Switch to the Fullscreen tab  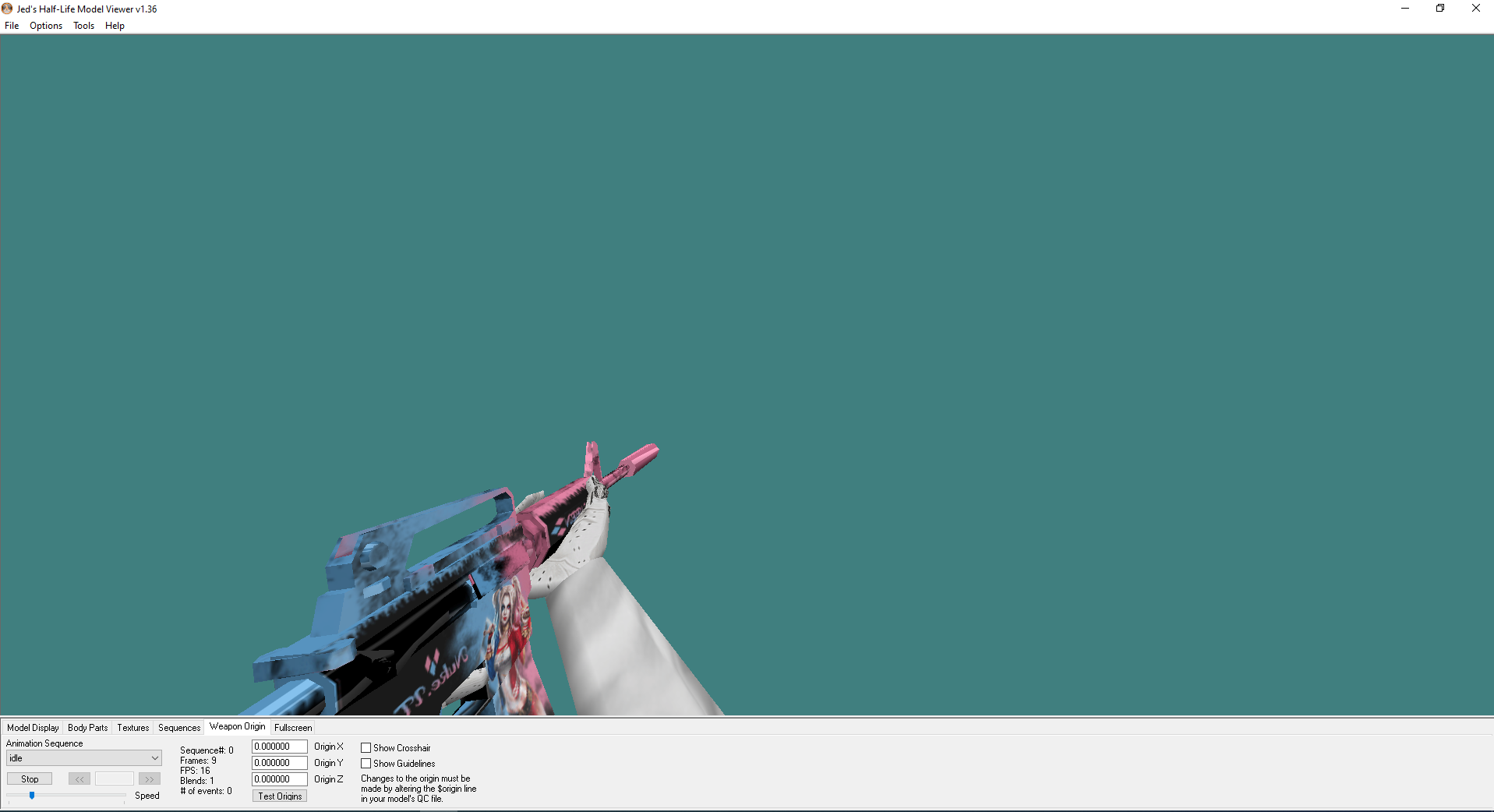(293, 728)
